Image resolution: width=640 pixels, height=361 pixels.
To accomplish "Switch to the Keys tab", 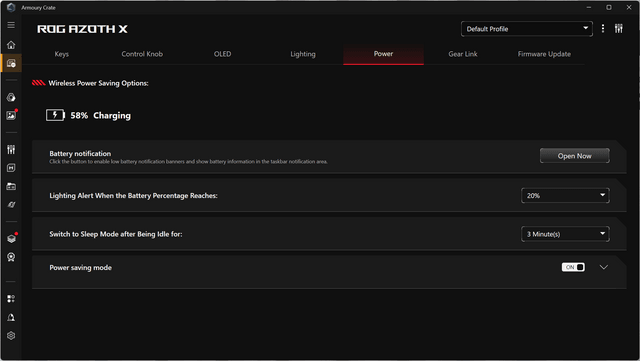I will (x=62, y=54).
